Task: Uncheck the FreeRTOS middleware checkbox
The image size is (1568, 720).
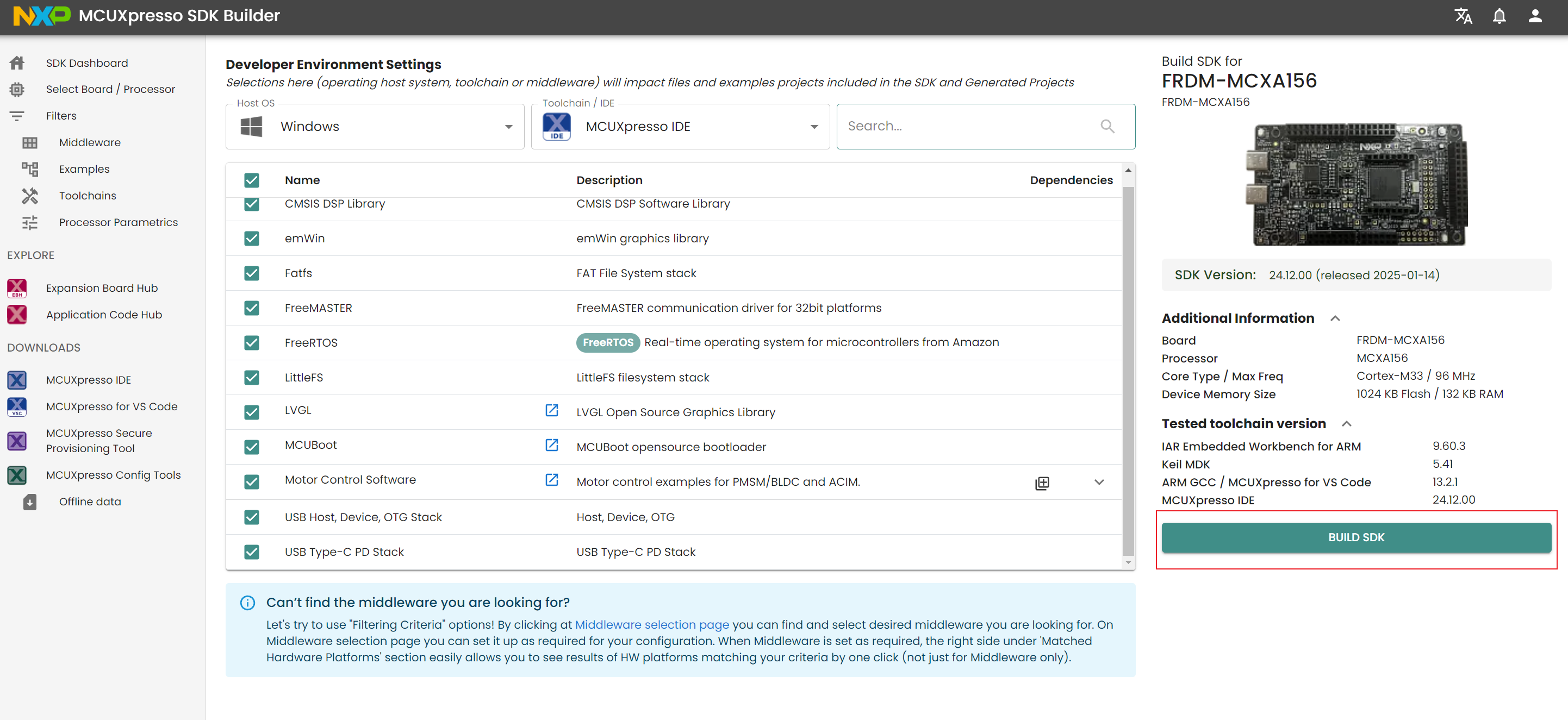Action: tap(251, 343)
